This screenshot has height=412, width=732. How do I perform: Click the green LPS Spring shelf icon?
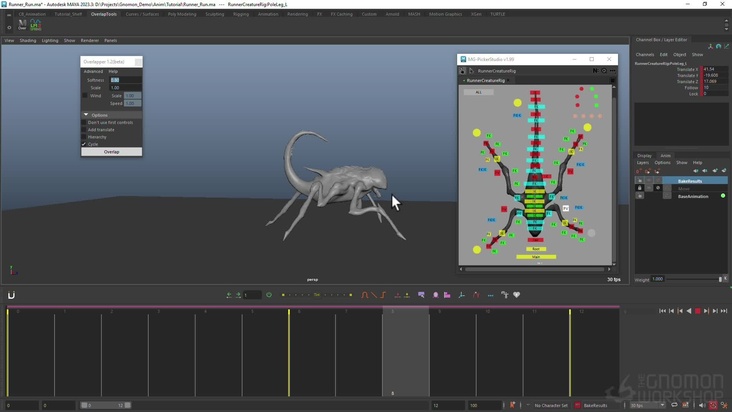point(37,26)
